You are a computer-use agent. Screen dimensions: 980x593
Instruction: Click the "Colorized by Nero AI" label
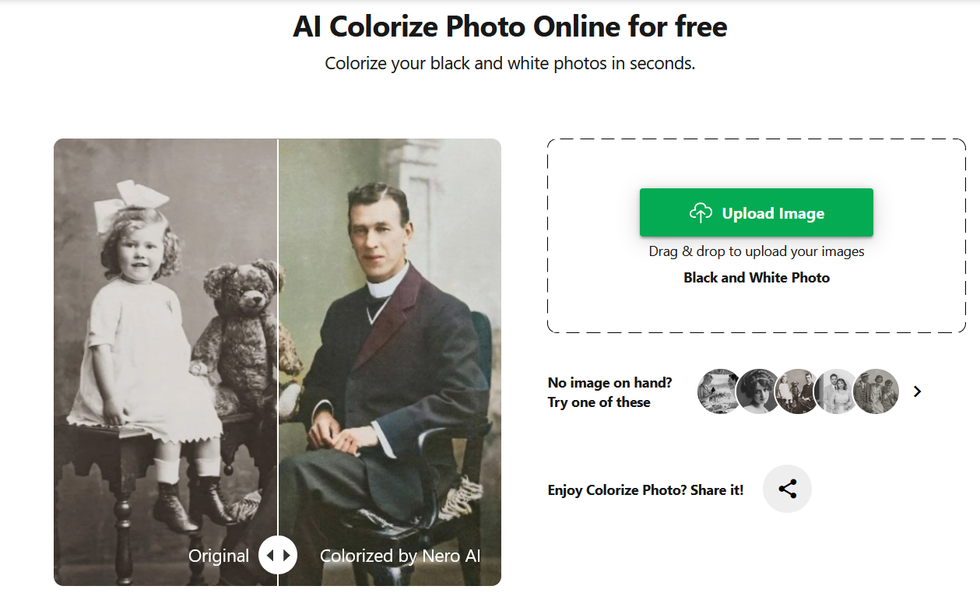(x=400, y=556)
